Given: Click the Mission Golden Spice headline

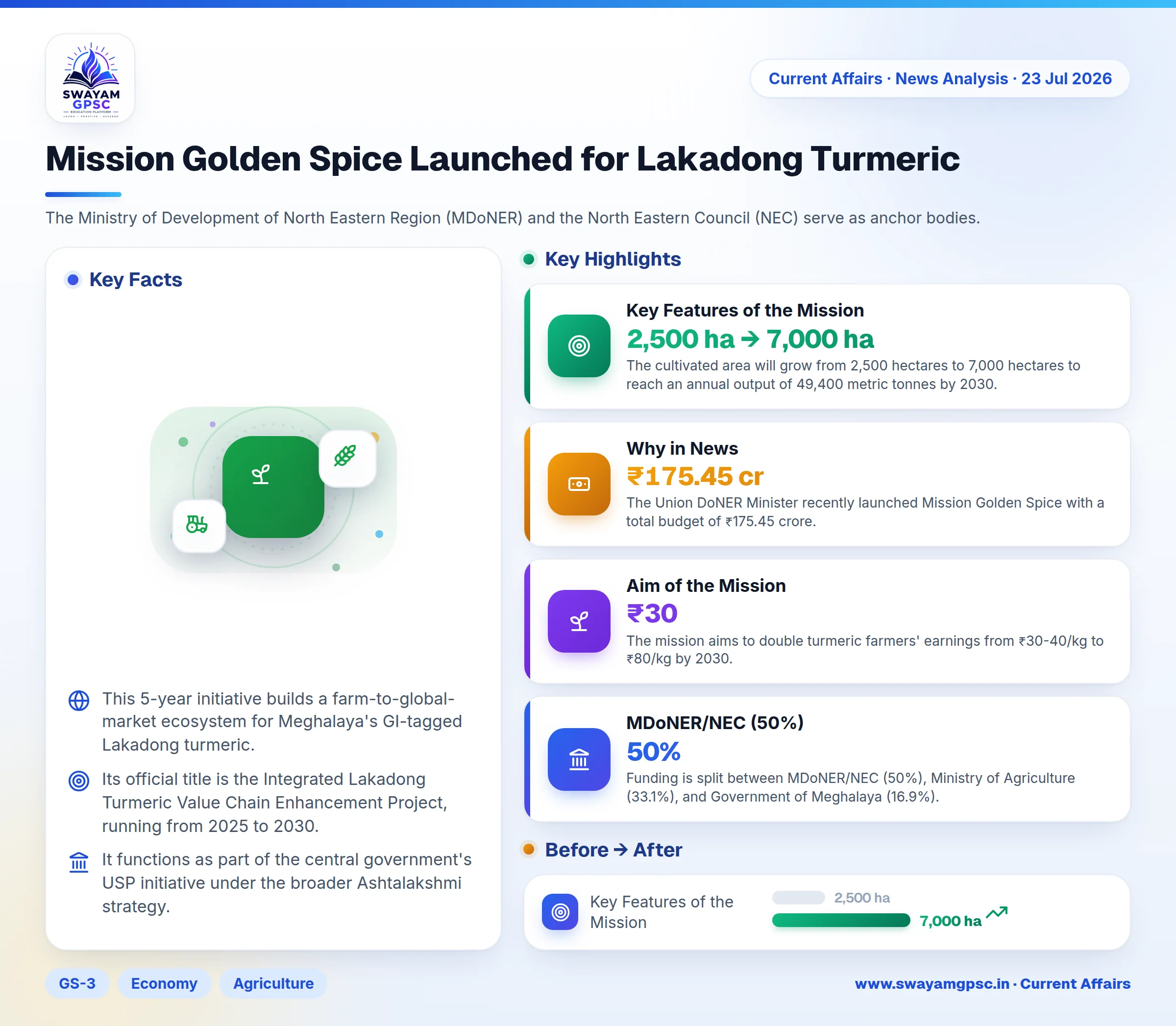Looking at the screenshot, I should (502, 159).
